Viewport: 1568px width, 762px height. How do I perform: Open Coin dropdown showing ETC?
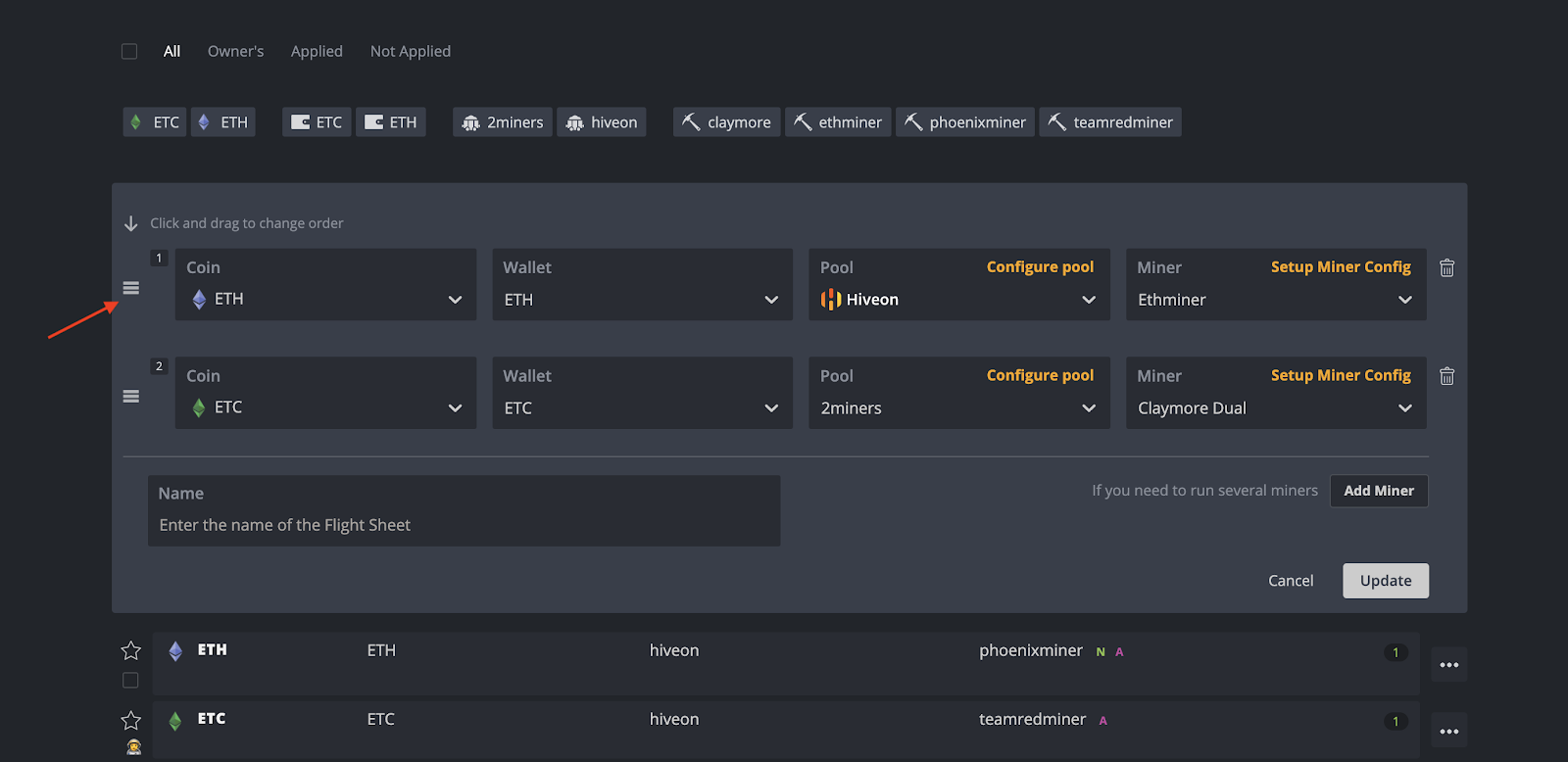pyautogui.click(x=326, y=393)
